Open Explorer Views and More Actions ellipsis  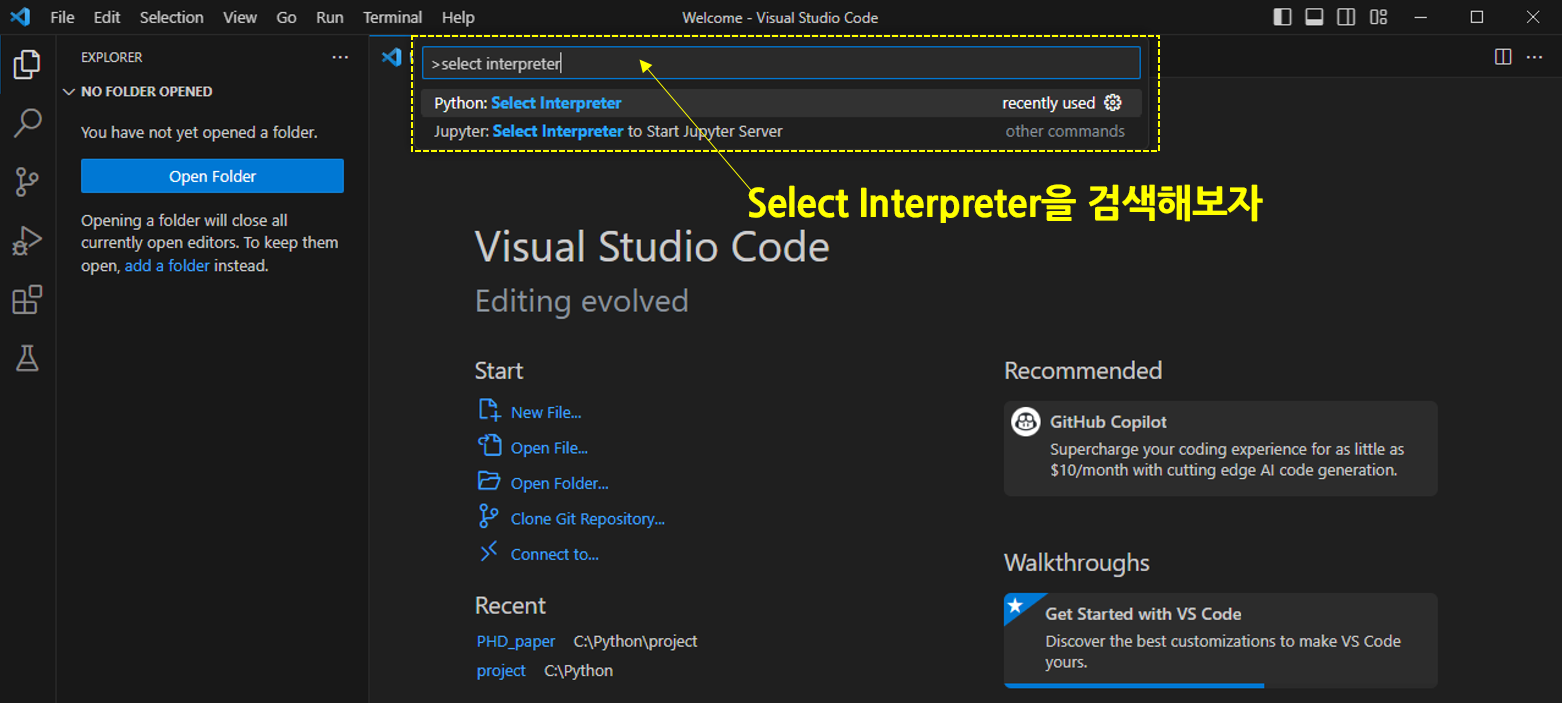340,57
